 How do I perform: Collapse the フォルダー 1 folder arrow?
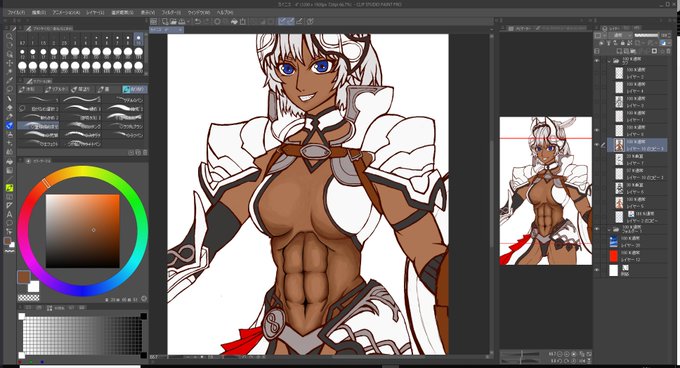[609, 229]
